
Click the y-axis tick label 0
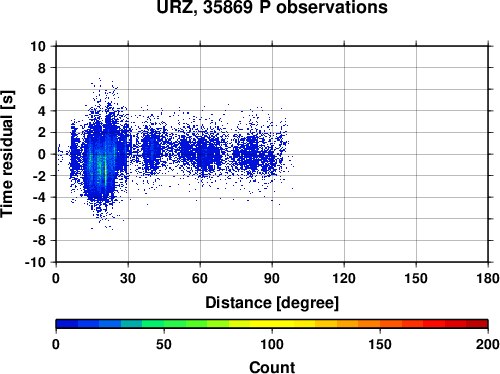tap(42, 154)
